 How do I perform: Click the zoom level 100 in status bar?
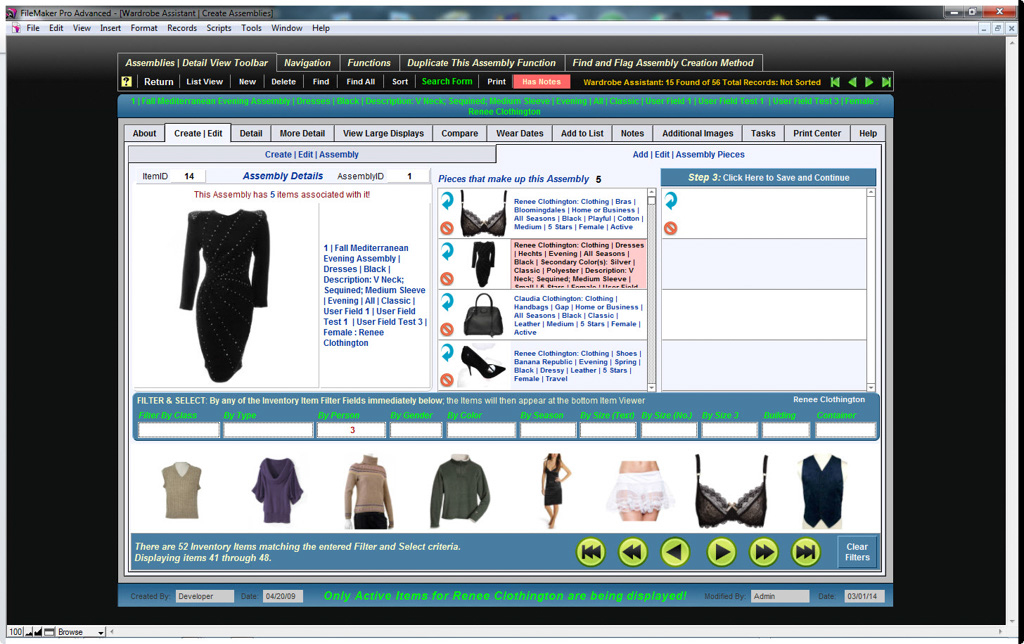coord(16,632)
